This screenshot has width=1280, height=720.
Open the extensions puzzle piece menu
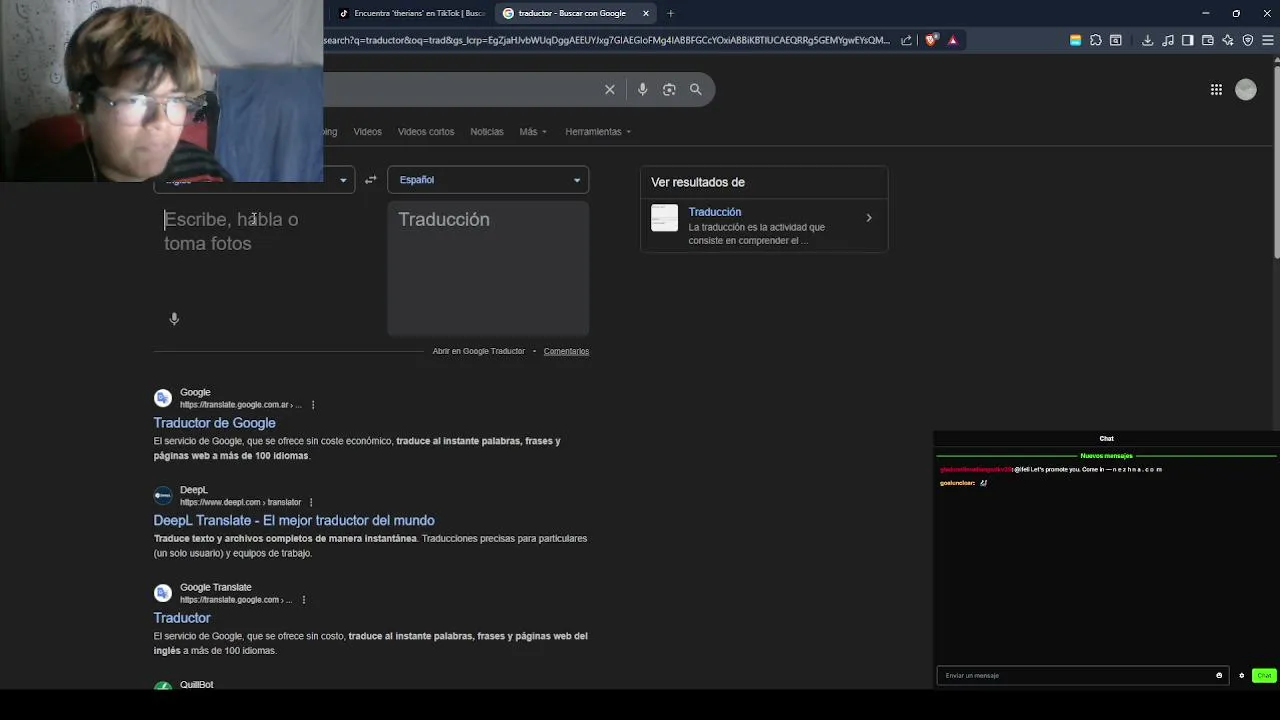click(x=1096, y=40)
